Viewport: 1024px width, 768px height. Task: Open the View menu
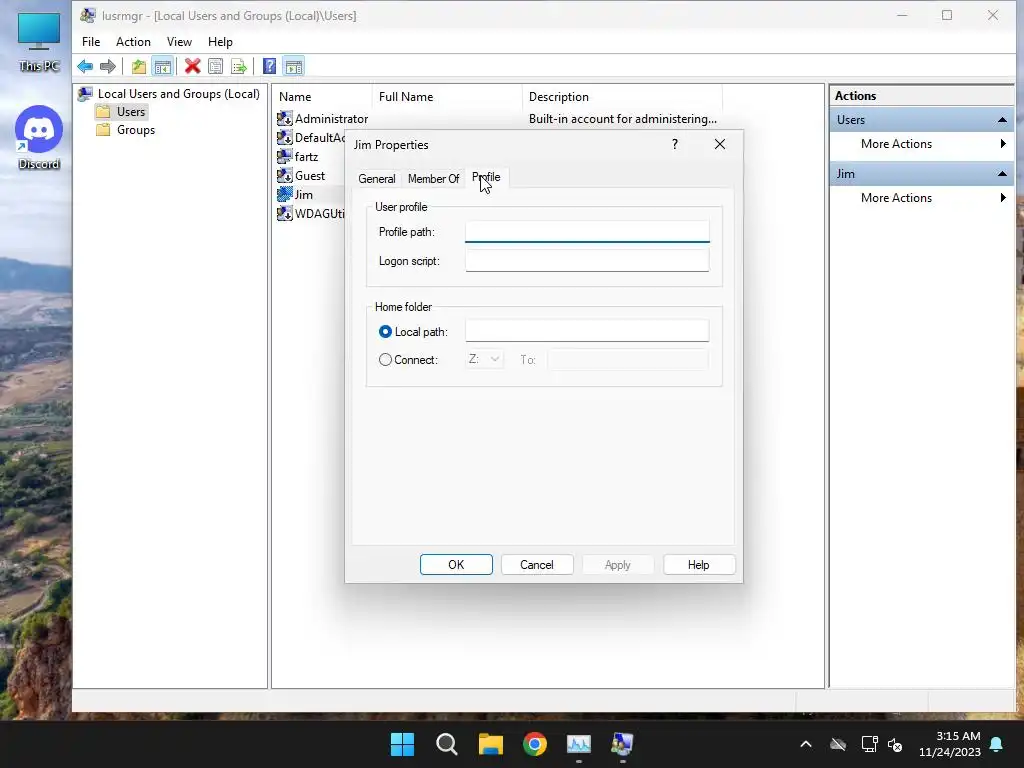179,42
